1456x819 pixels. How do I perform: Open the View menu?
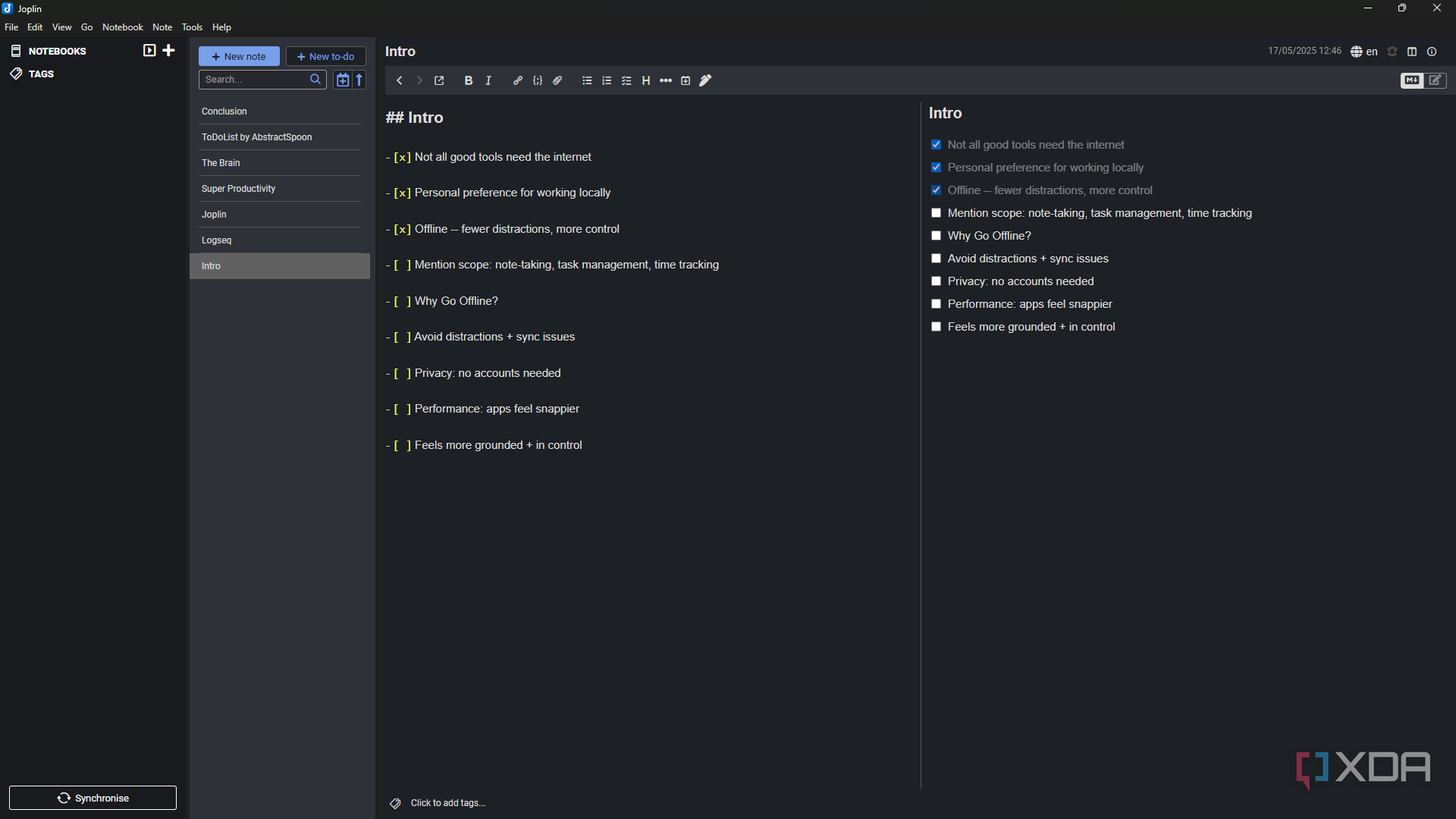point(62,27)
